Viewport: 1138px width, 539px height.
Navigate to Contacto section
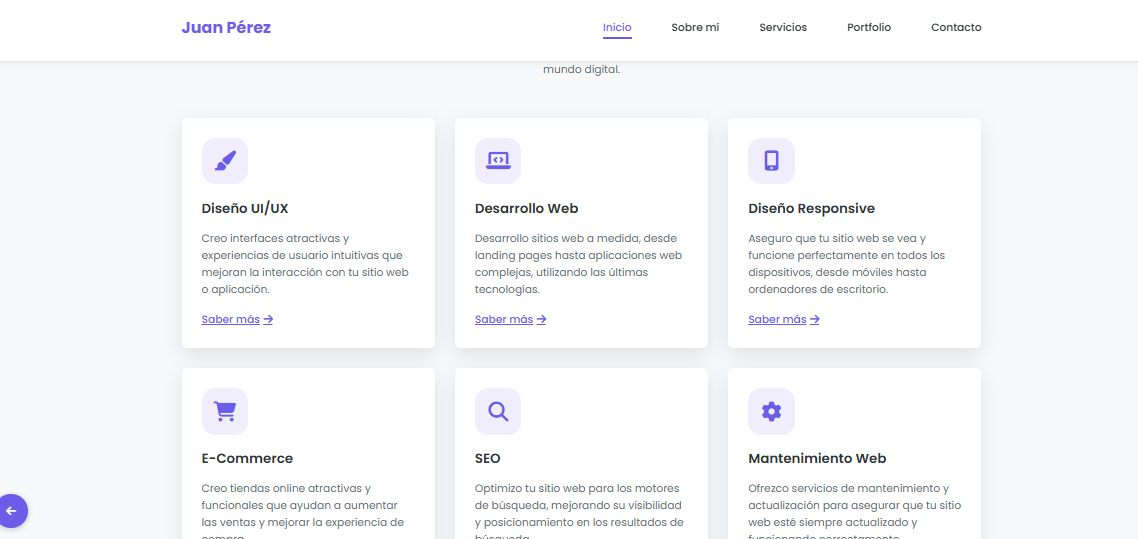click(x=956, y=28)
